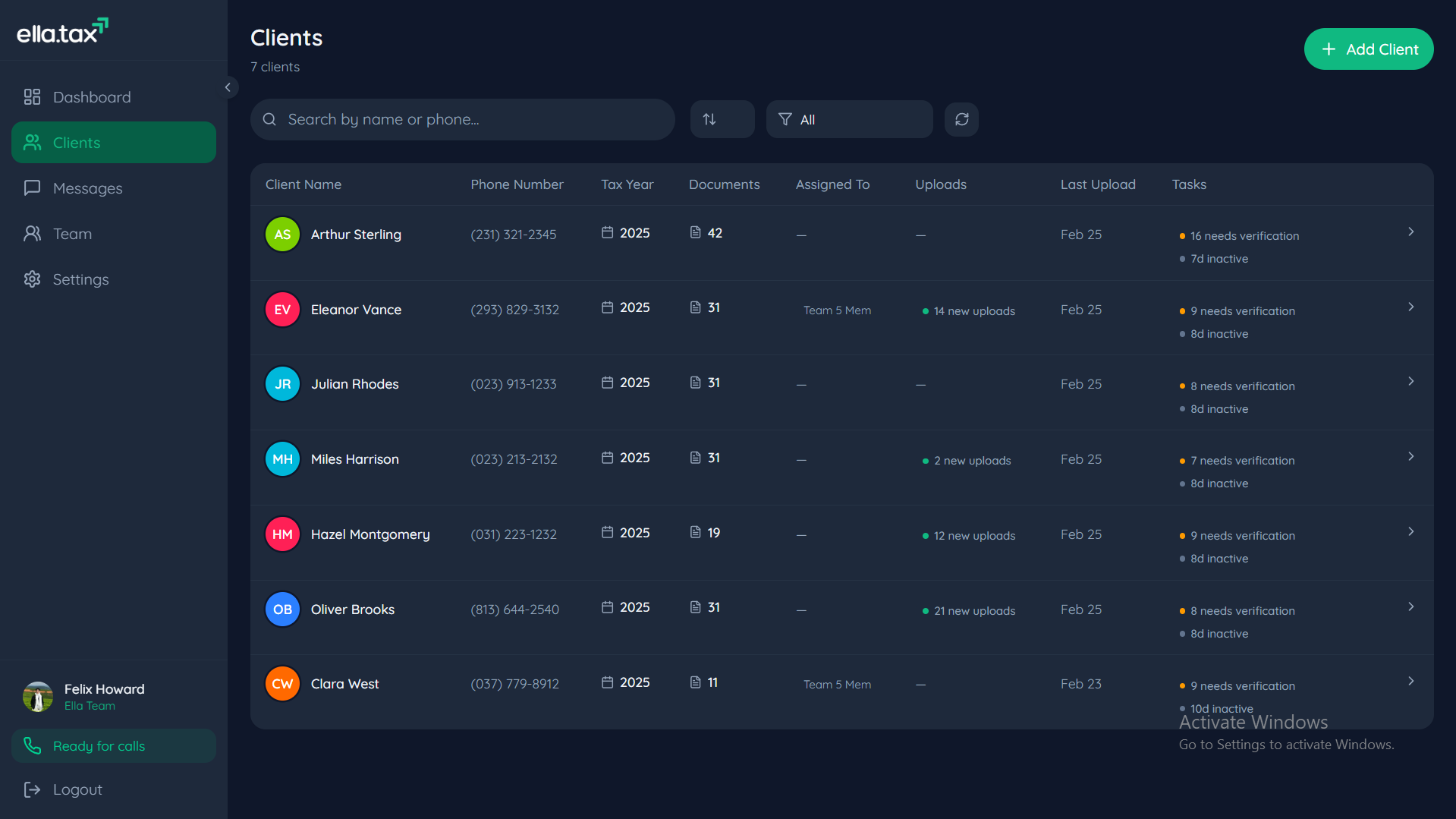1456x819 pixels.
Task: Open Messages via the chat bubble icon
Action: tap(31, 188)
